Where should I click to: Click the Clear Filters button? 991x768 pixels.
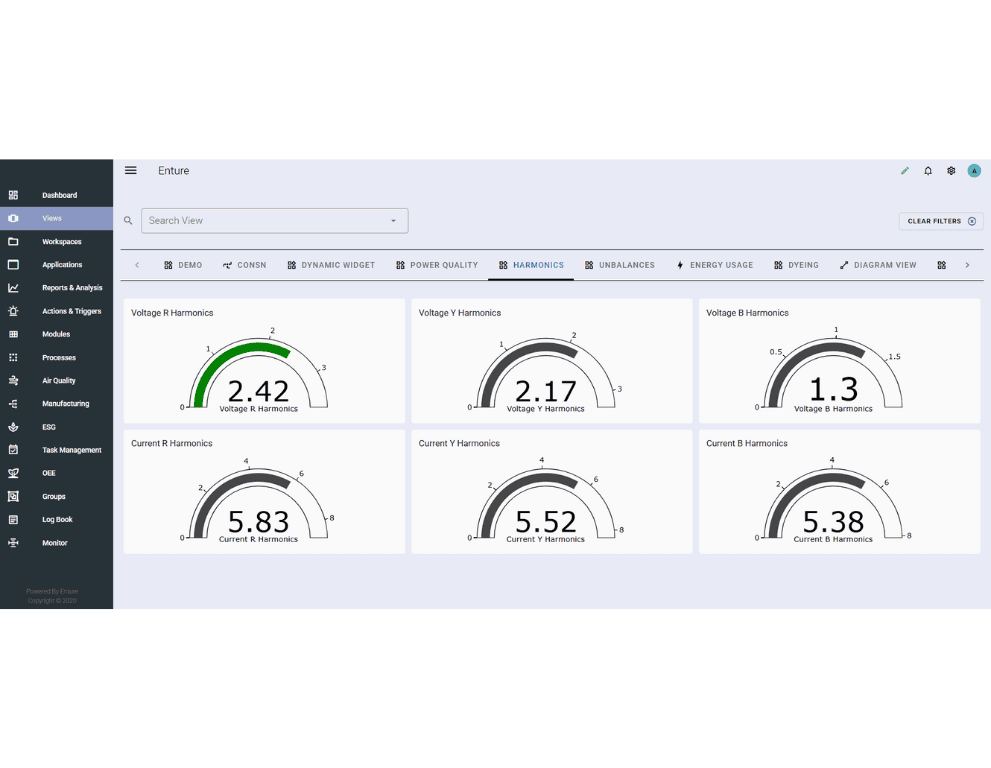pos(941,221)
